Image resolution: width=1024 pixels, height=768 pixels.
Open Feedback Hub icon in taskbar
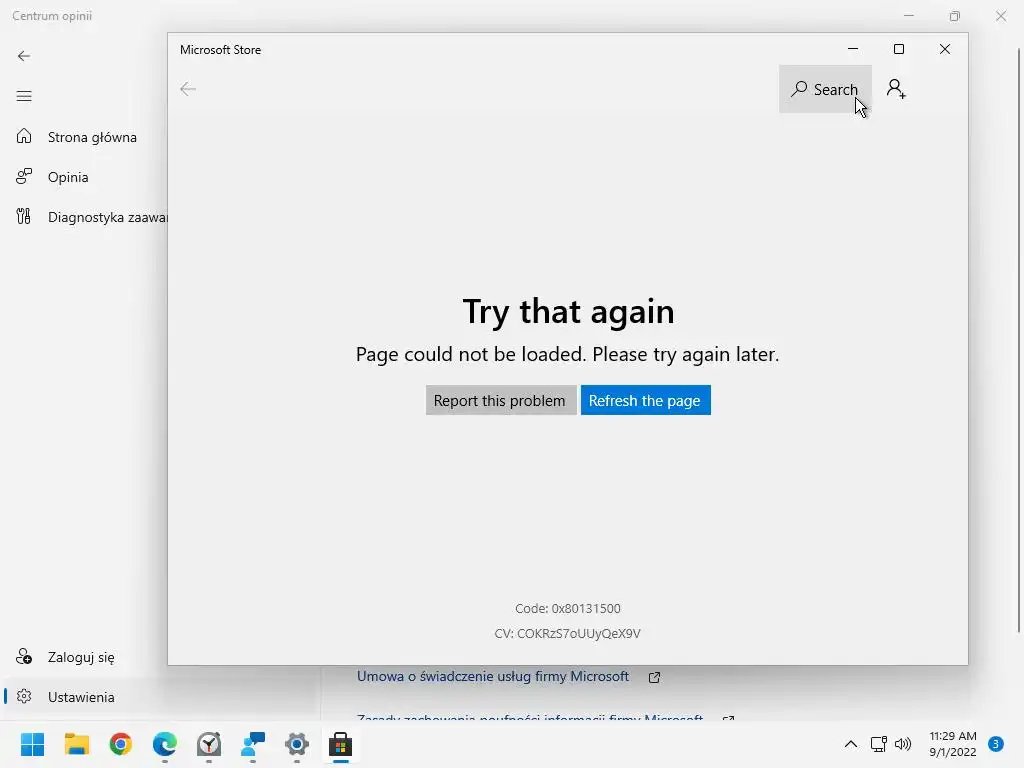point(253,744)
